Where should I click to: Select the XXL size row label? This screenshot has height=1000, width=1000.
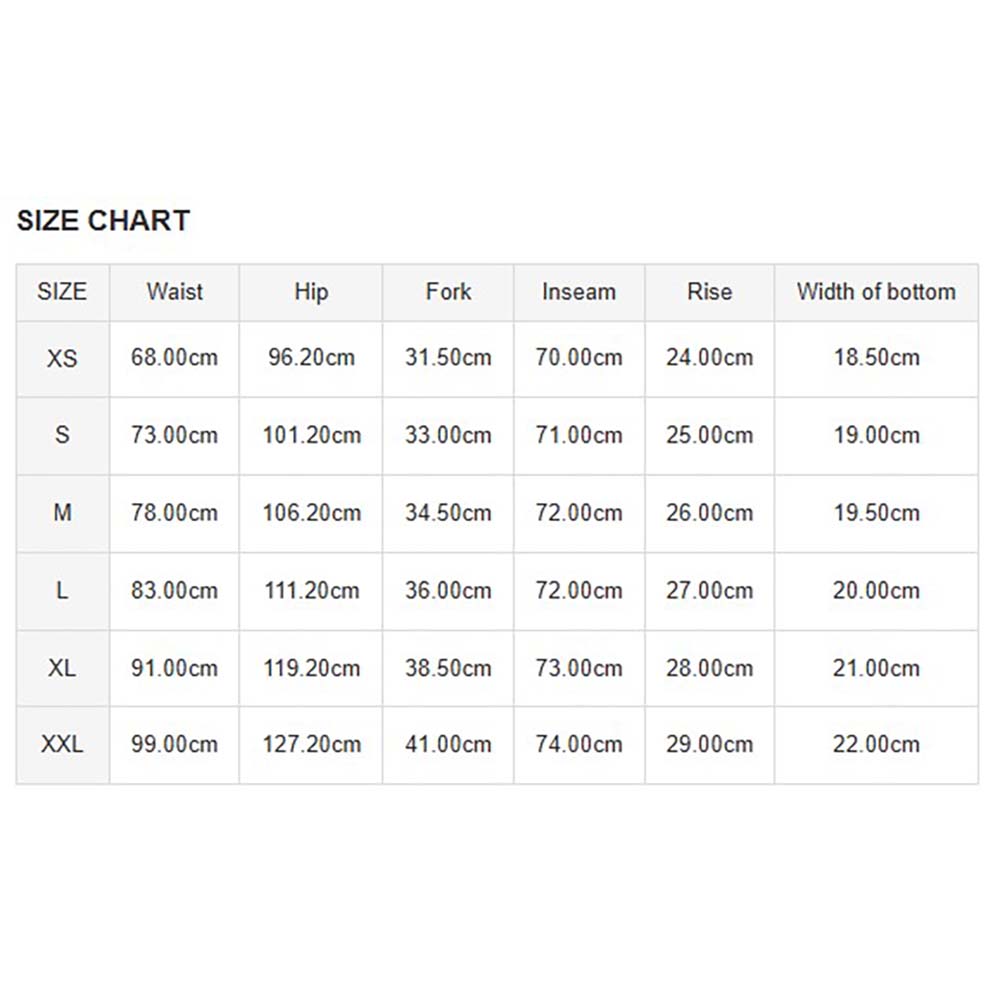[62, 744]
